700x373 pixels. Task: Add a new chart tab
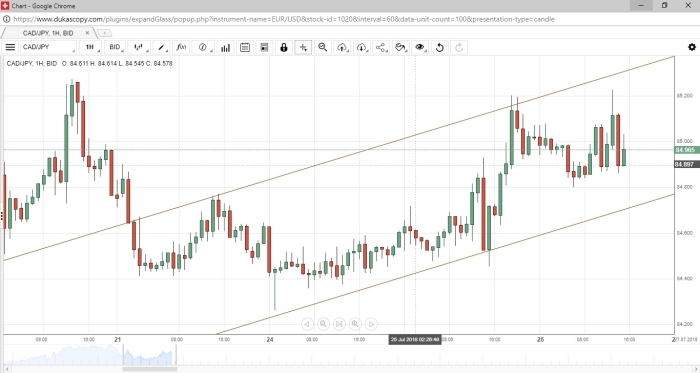(x=104, y=33)
